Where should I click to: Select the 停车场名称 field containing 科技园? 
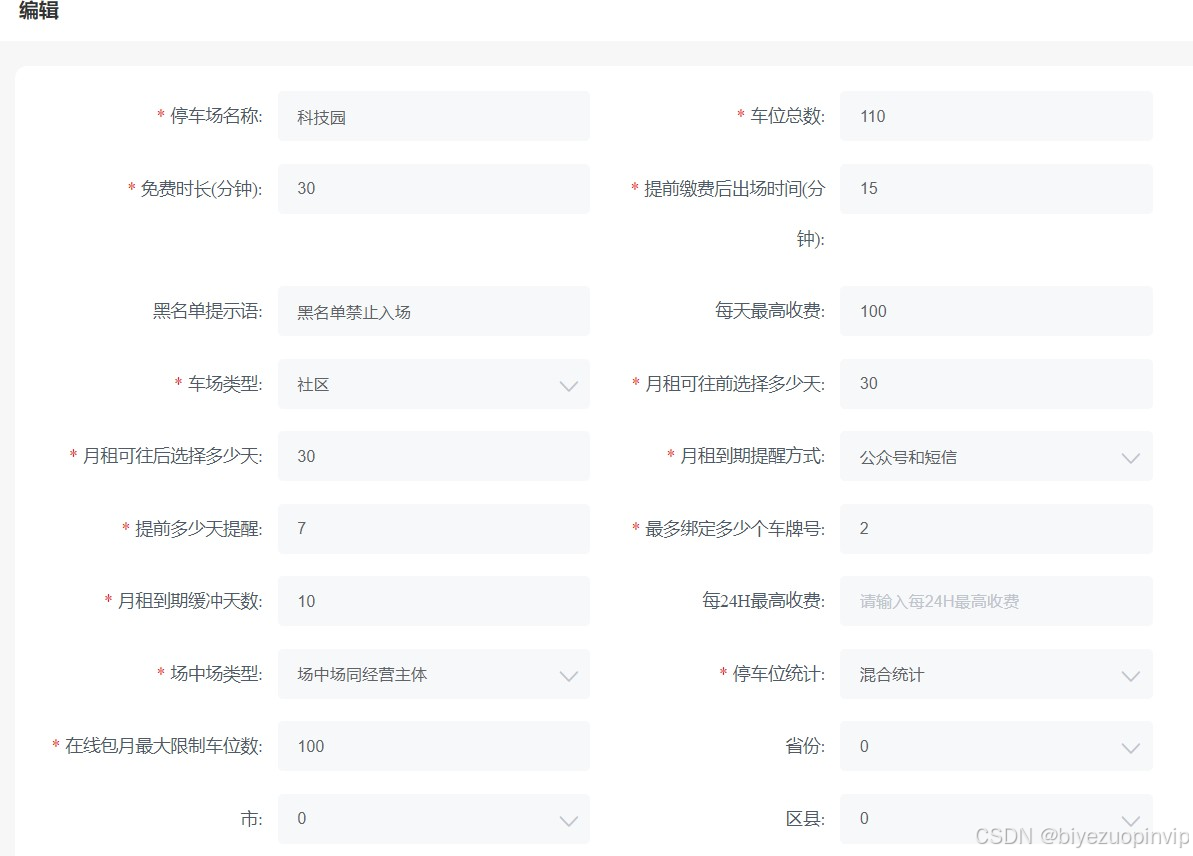click(433, 115)
